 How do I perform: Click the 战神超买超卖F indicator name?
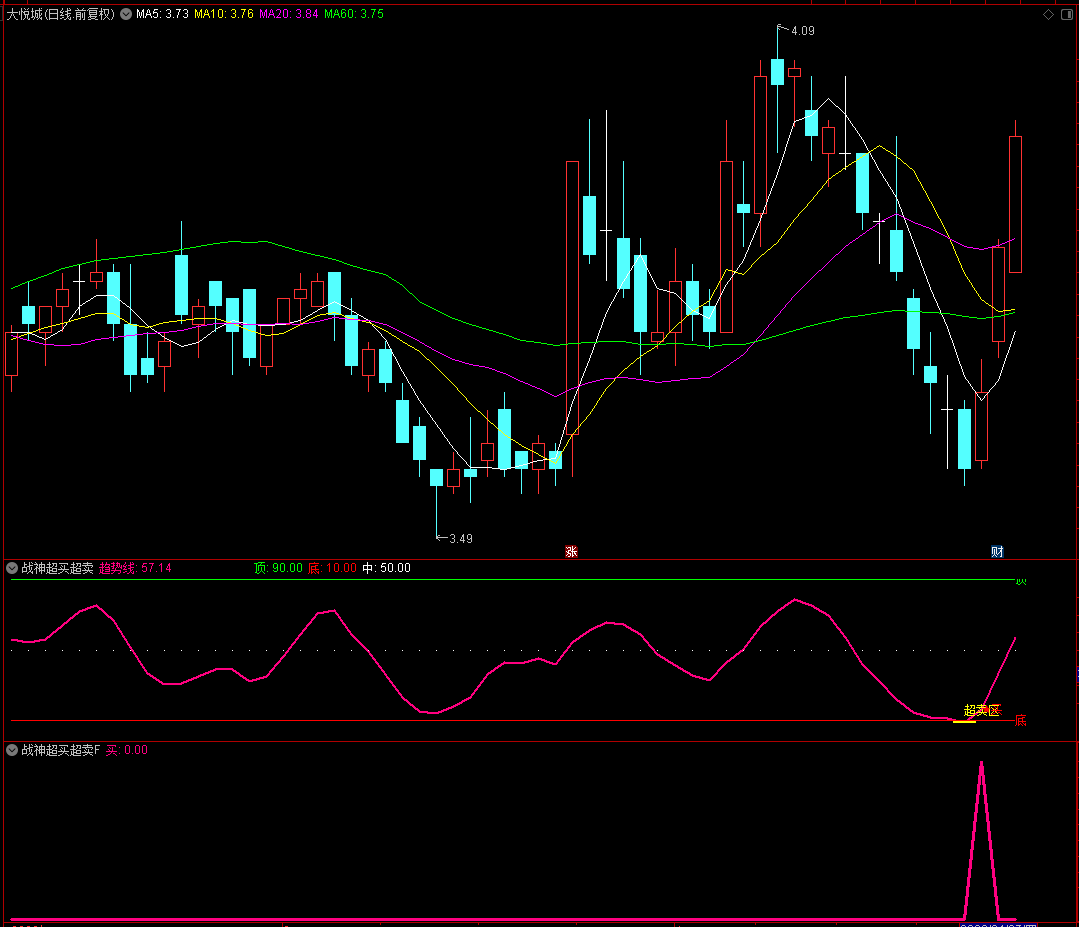coord(61,750)
